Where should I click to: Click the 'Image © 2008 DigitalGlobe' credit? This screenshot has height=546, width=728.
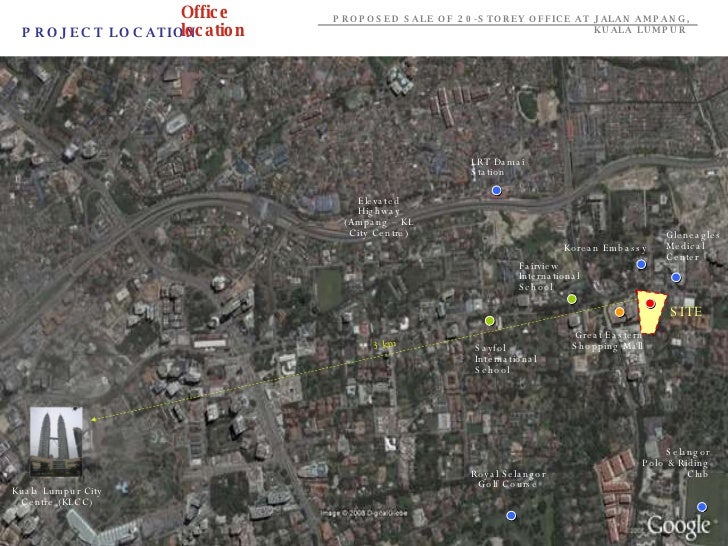click(364, 513)
